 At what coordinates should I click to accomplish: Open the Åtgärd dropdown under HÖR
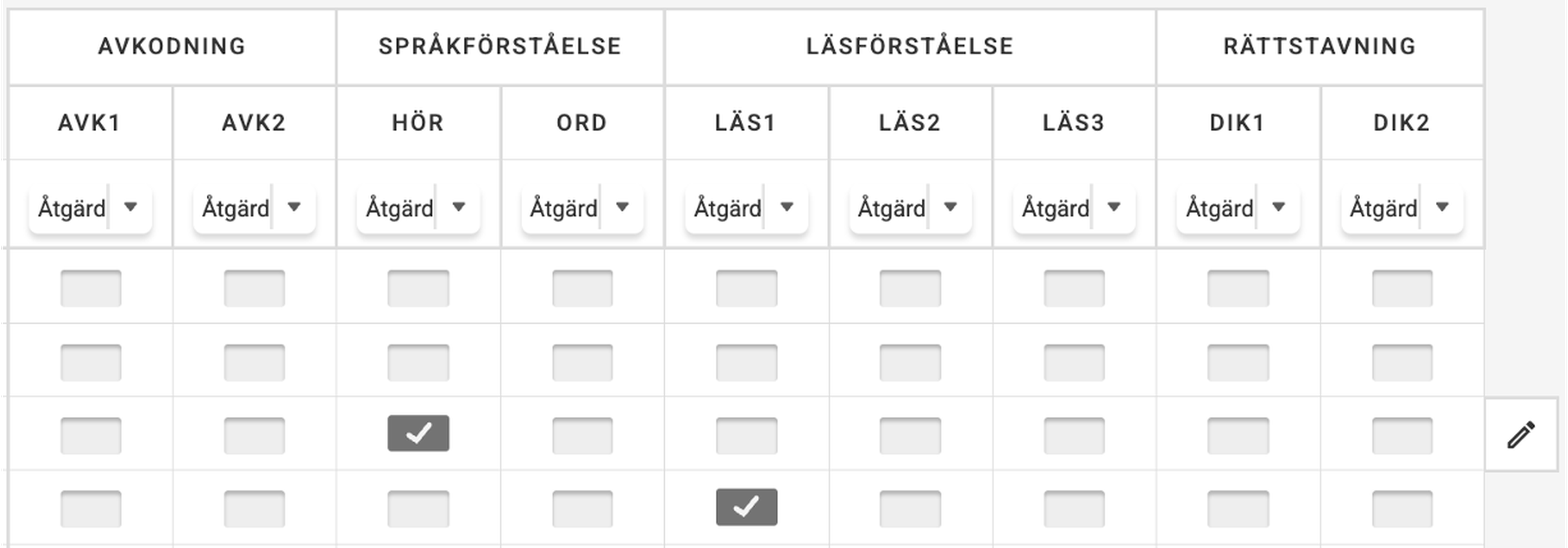418,208
